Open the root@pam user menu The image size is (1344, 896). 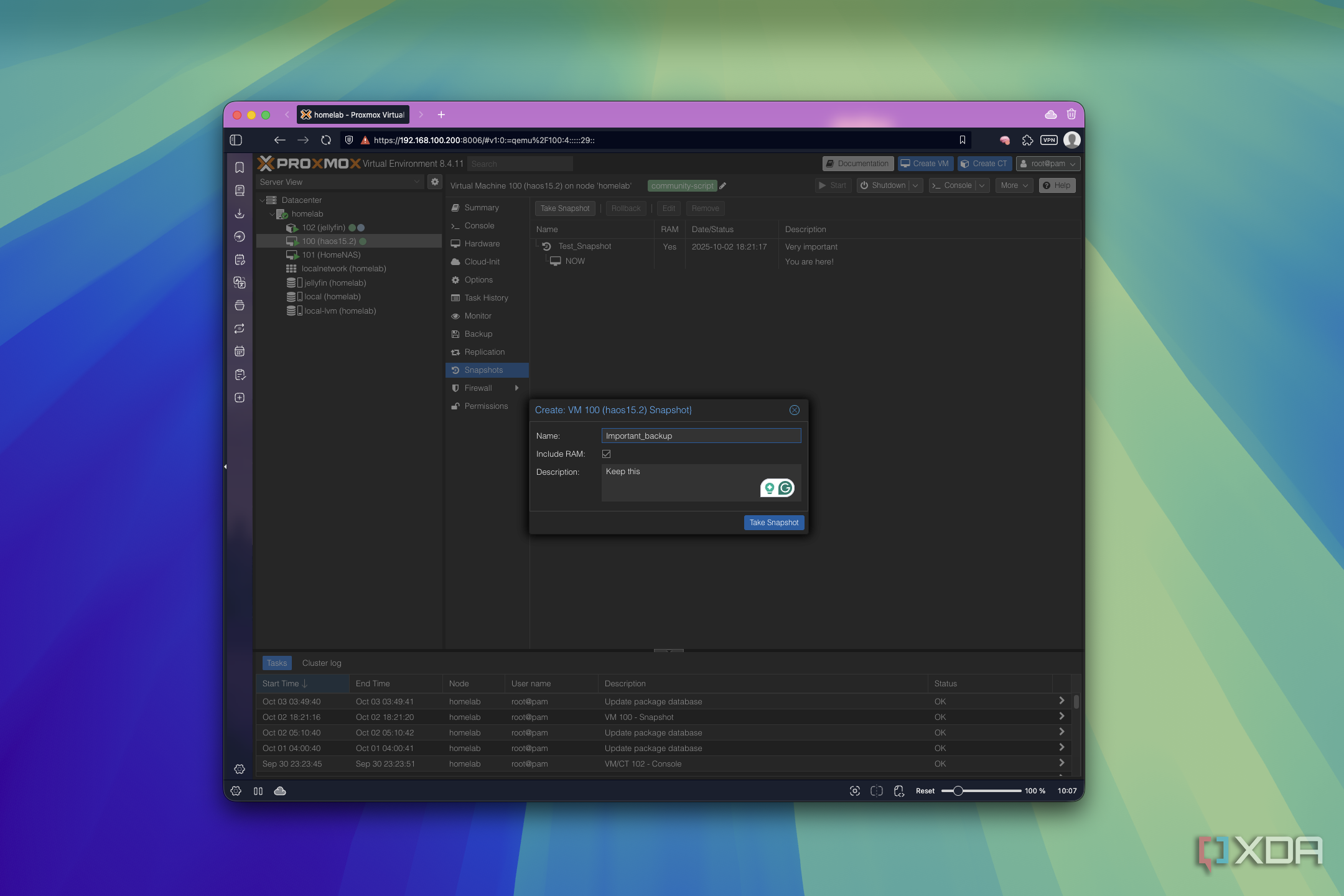[1048, 164]
